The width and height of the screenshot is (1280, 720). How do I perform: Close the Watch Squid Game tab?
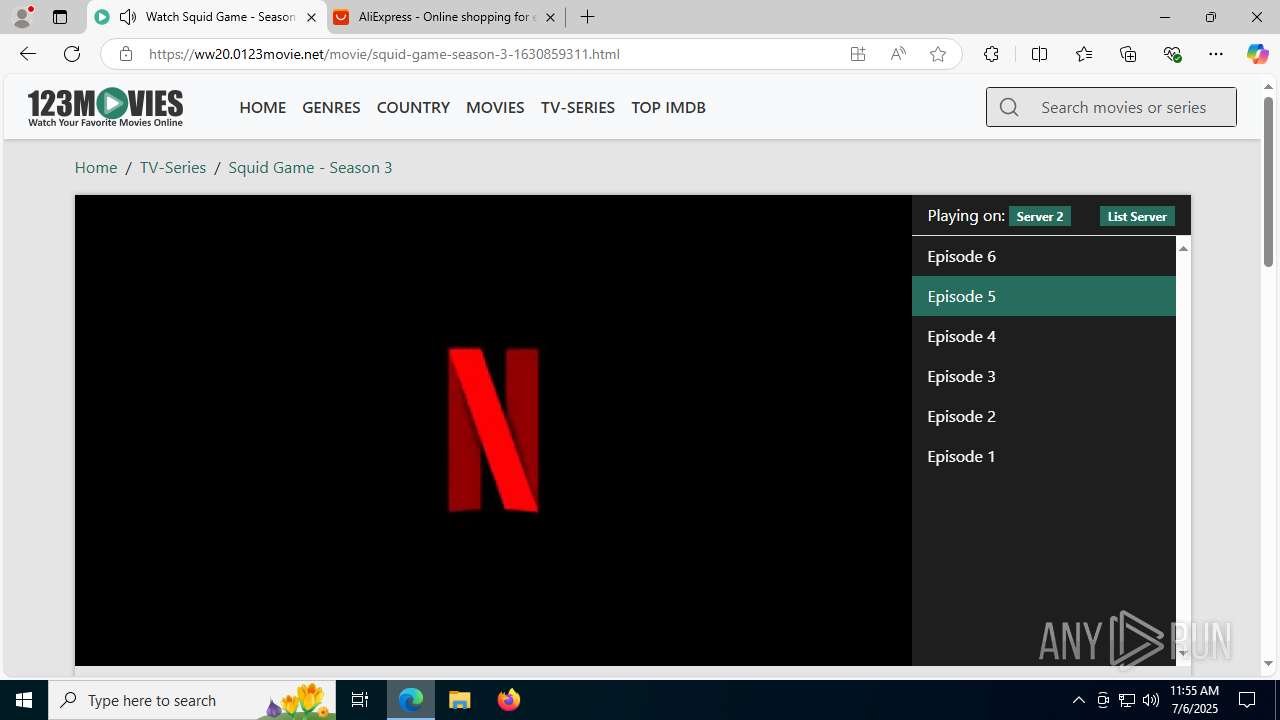click(311, 17)
